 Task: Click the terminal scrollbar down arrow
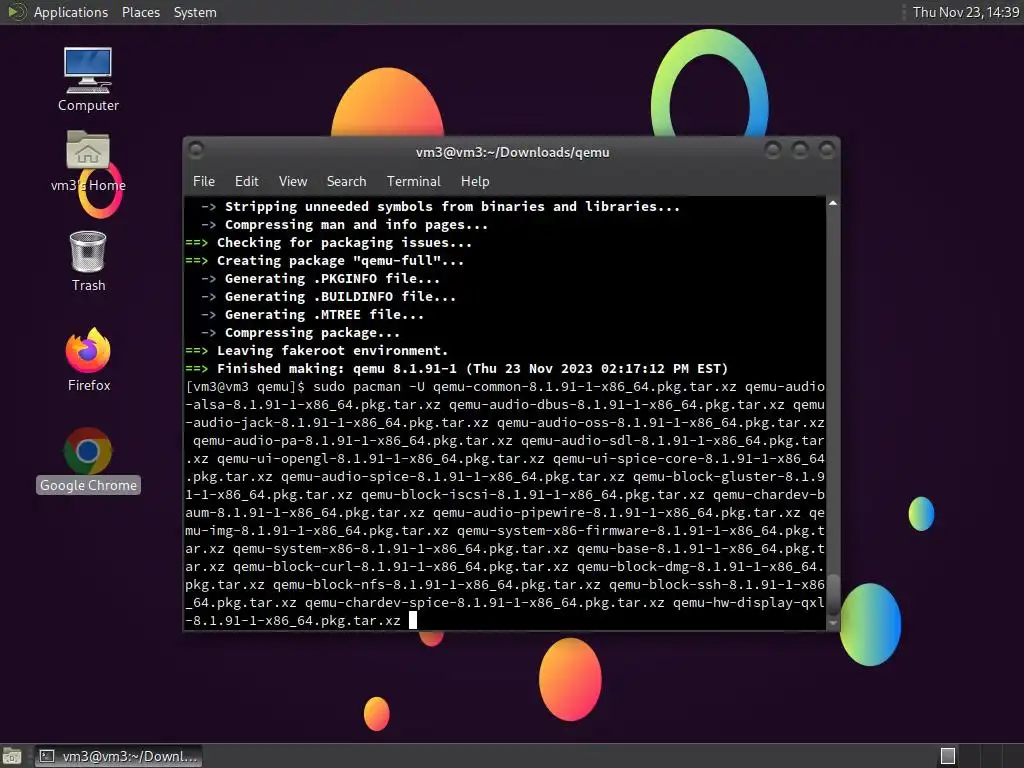pos(833,623)
